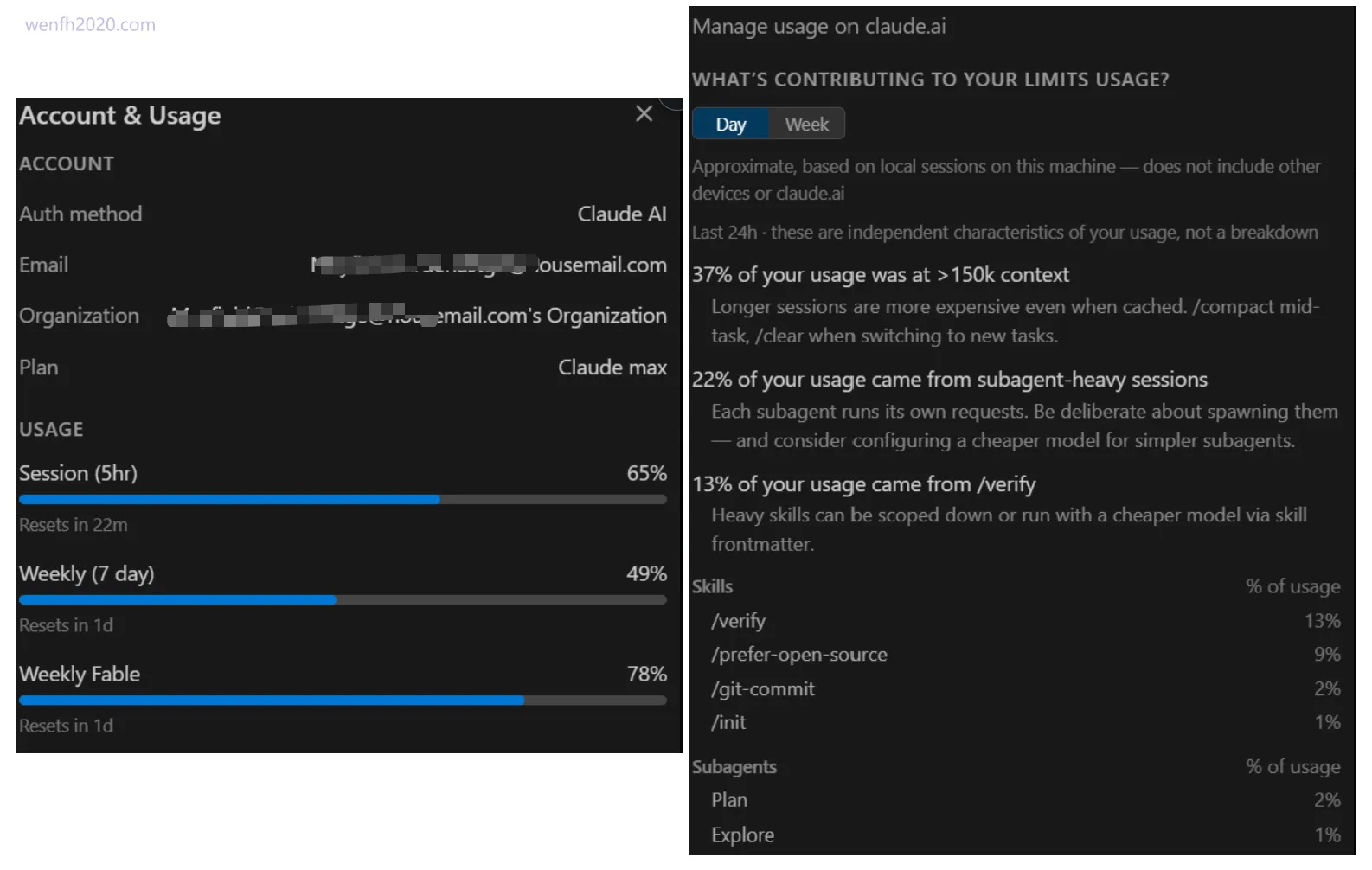Select the /prefer-open-source skill row
1372x870 pixels.
1026,656
